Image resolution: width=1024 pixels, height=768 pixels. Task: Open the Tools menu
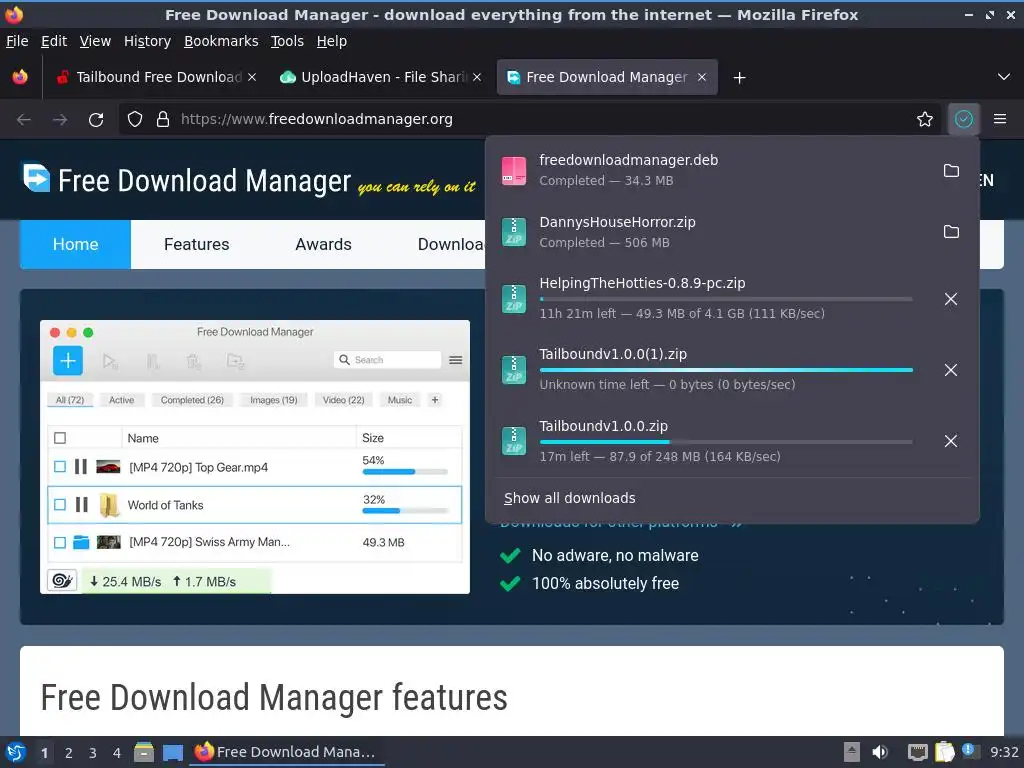pos(287,41)
